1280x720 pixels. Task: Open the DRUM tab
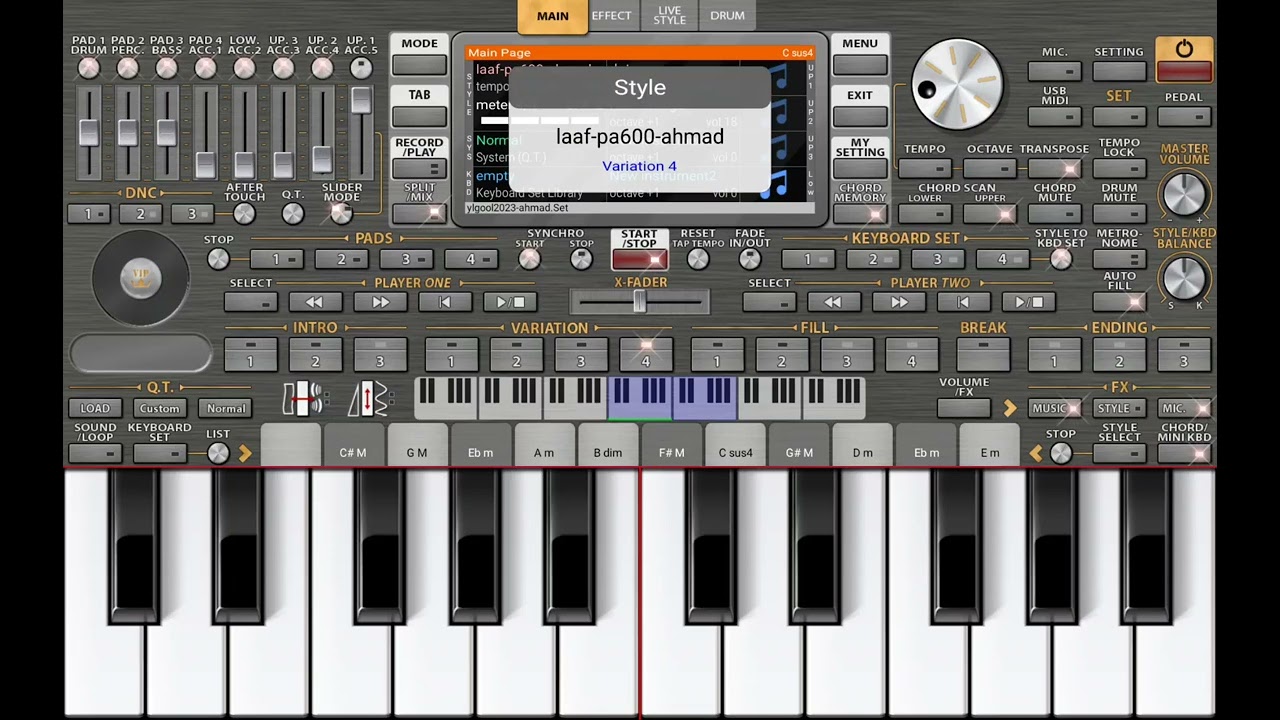pos(727,16)
